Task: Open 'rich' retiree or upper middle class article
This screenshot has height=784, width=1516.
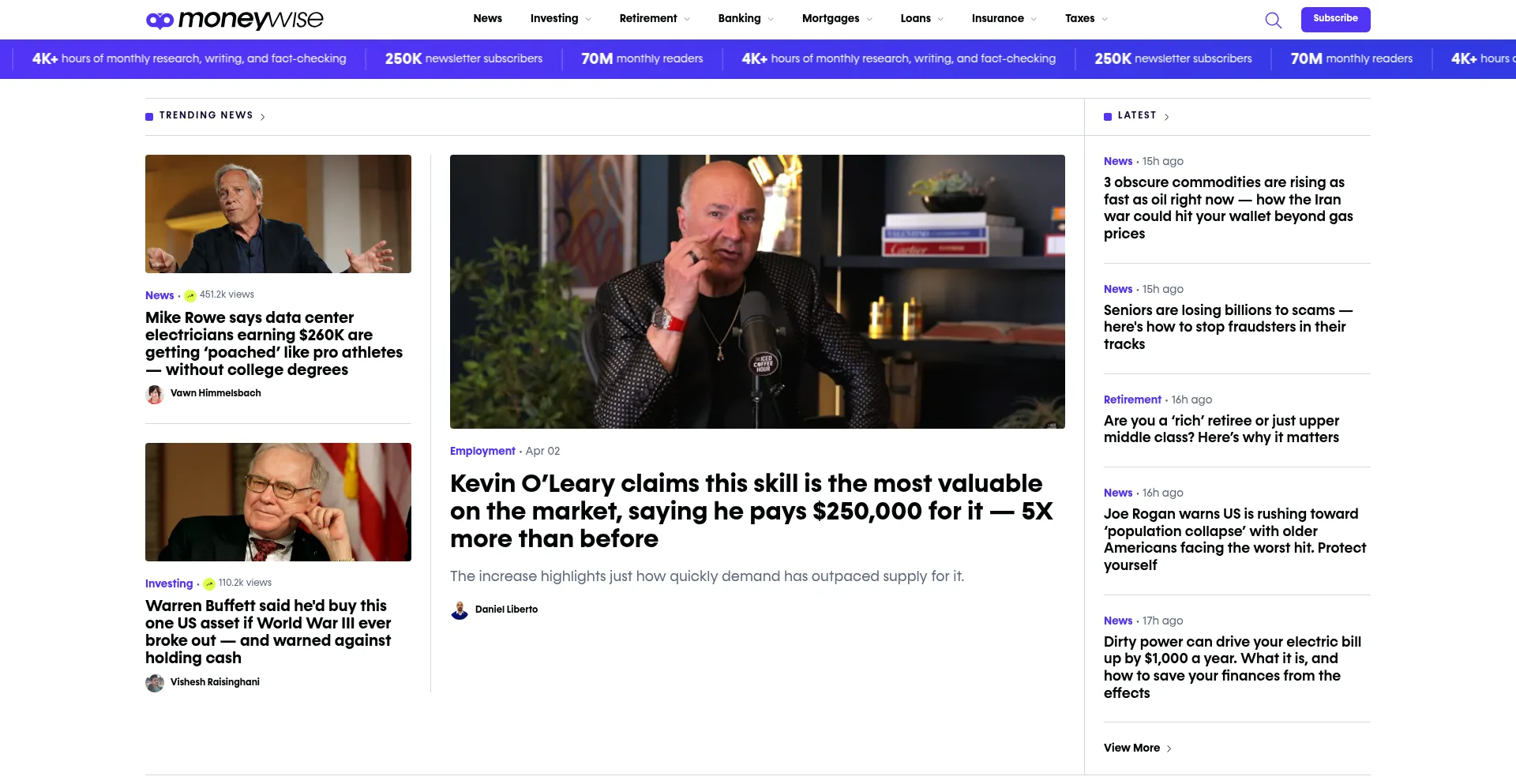Action: [1221, 429]
